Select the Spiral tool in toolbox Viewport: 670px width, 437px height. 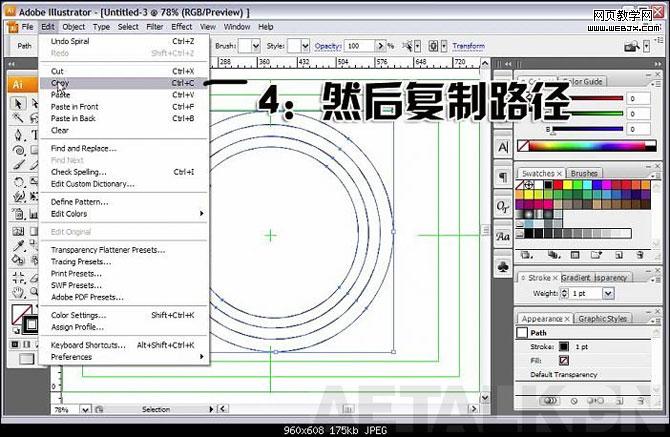click(18, 150)
